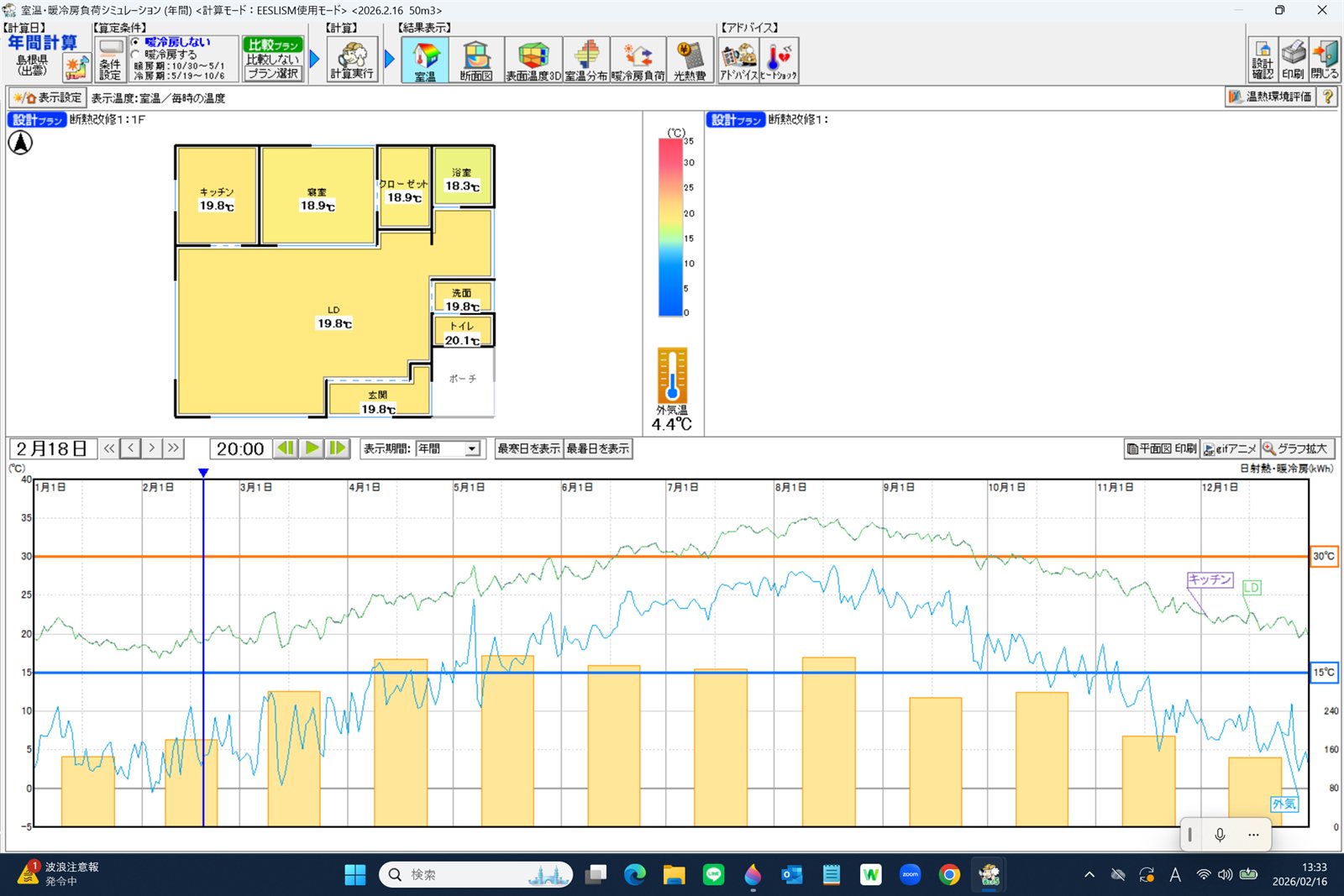Screen dimensions: 1344x896
Task: Click the 外気 legend label on graph
Action: click(1284, 804)
